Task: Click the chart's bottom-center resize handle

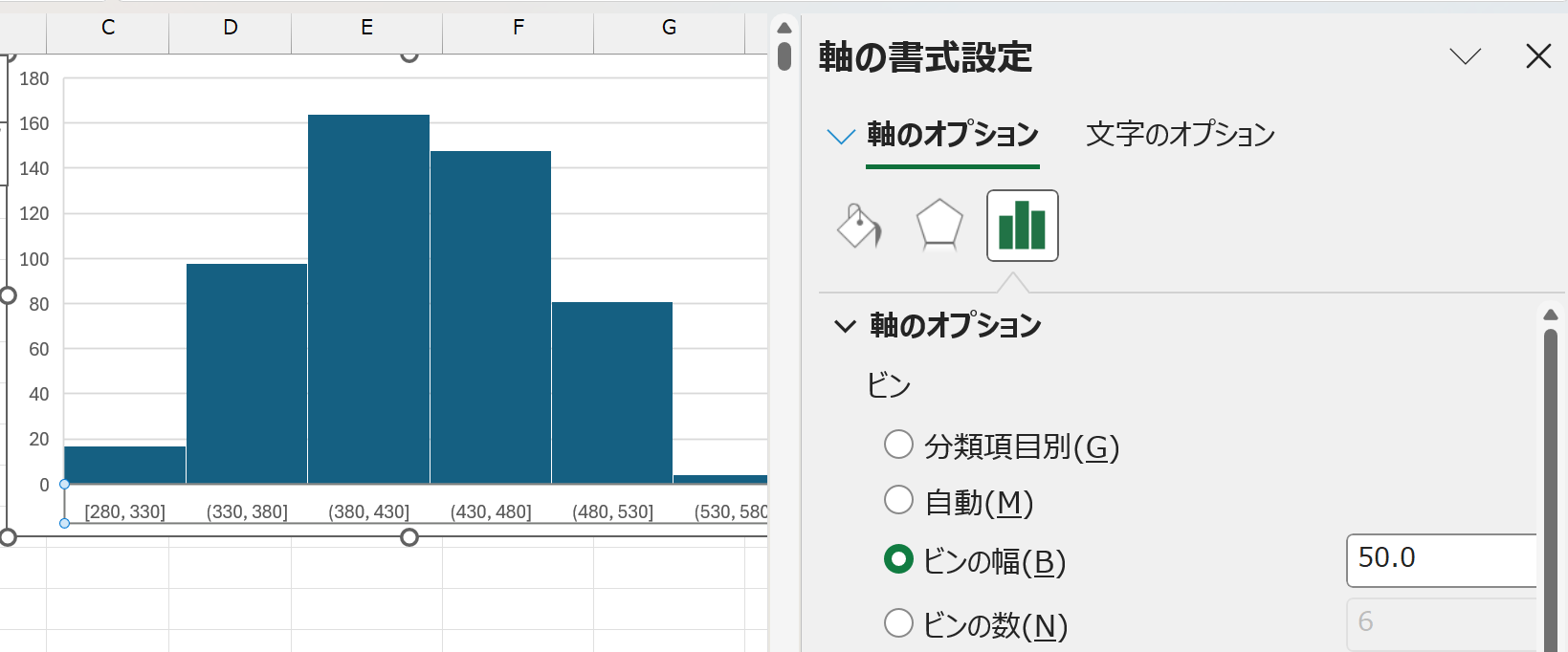Action: (x=409, y=537)
